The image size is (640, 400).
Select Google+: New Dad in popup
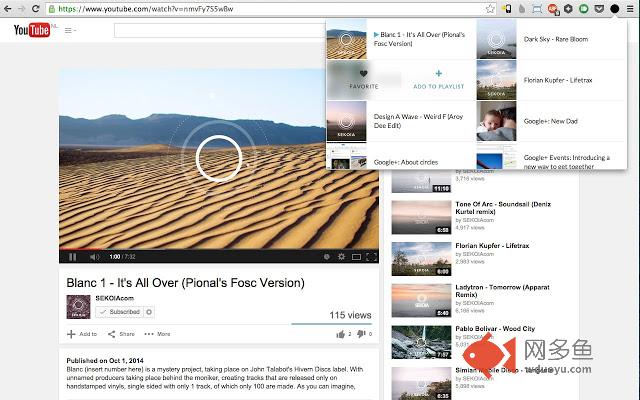(x=551, y=121)
